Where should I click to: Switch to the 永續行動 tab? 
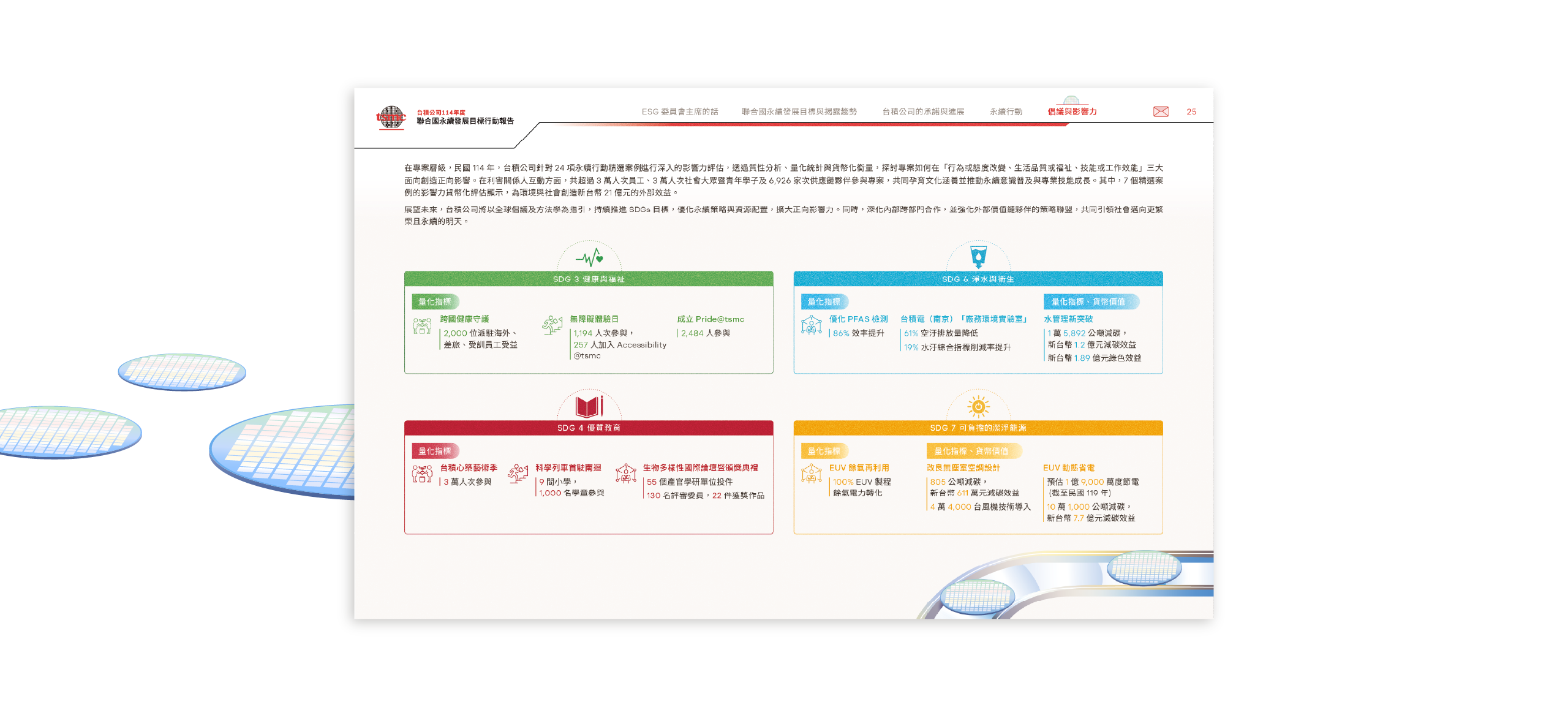tap(1006, 112)
